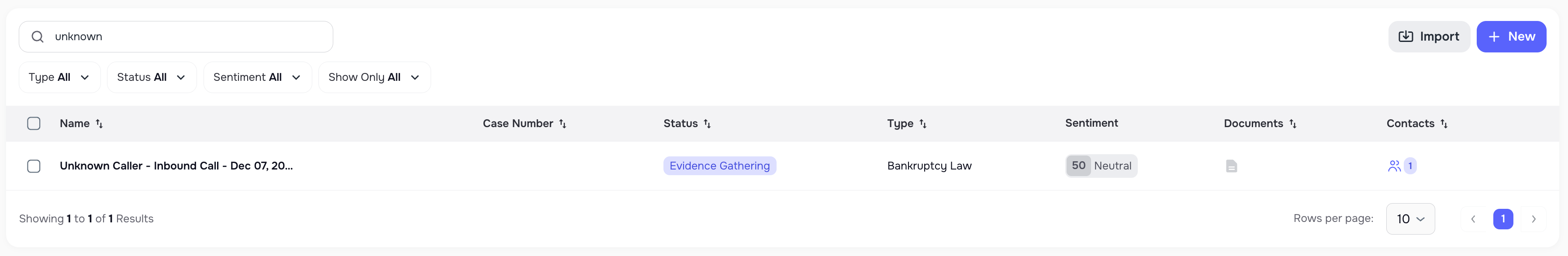
Task: Click the 50 Neutral sentiment indicator
Action: click(1100, 165)
